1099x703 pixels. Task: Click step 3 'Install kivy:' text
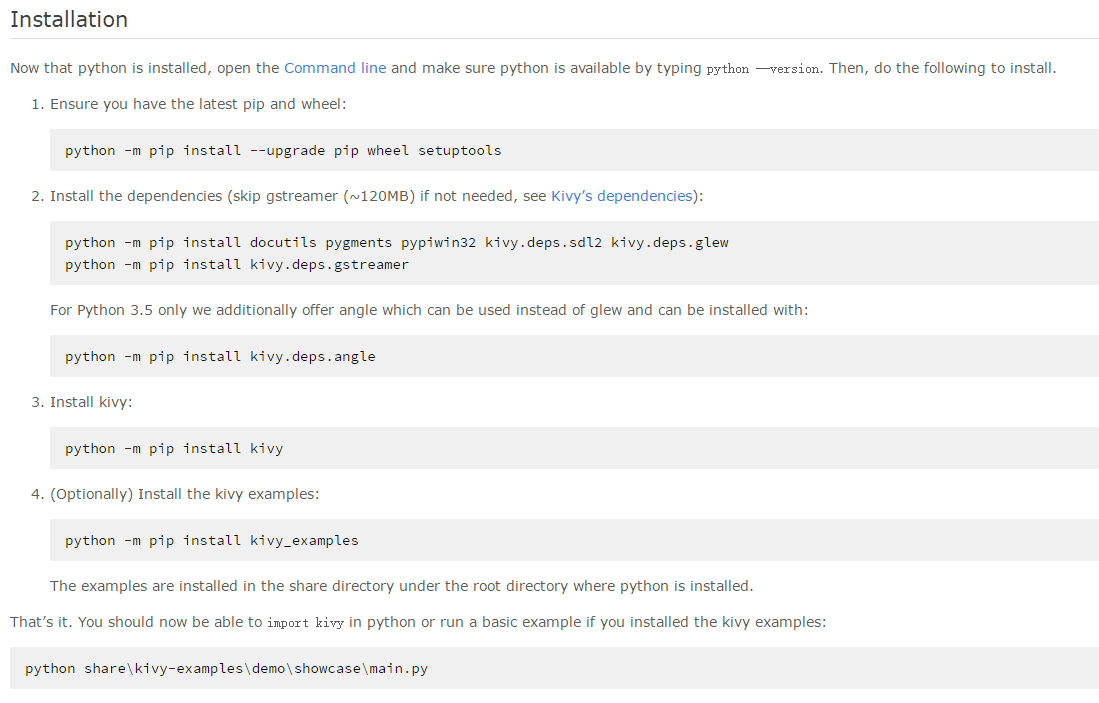pyautogui.click(x=91, y=402)
